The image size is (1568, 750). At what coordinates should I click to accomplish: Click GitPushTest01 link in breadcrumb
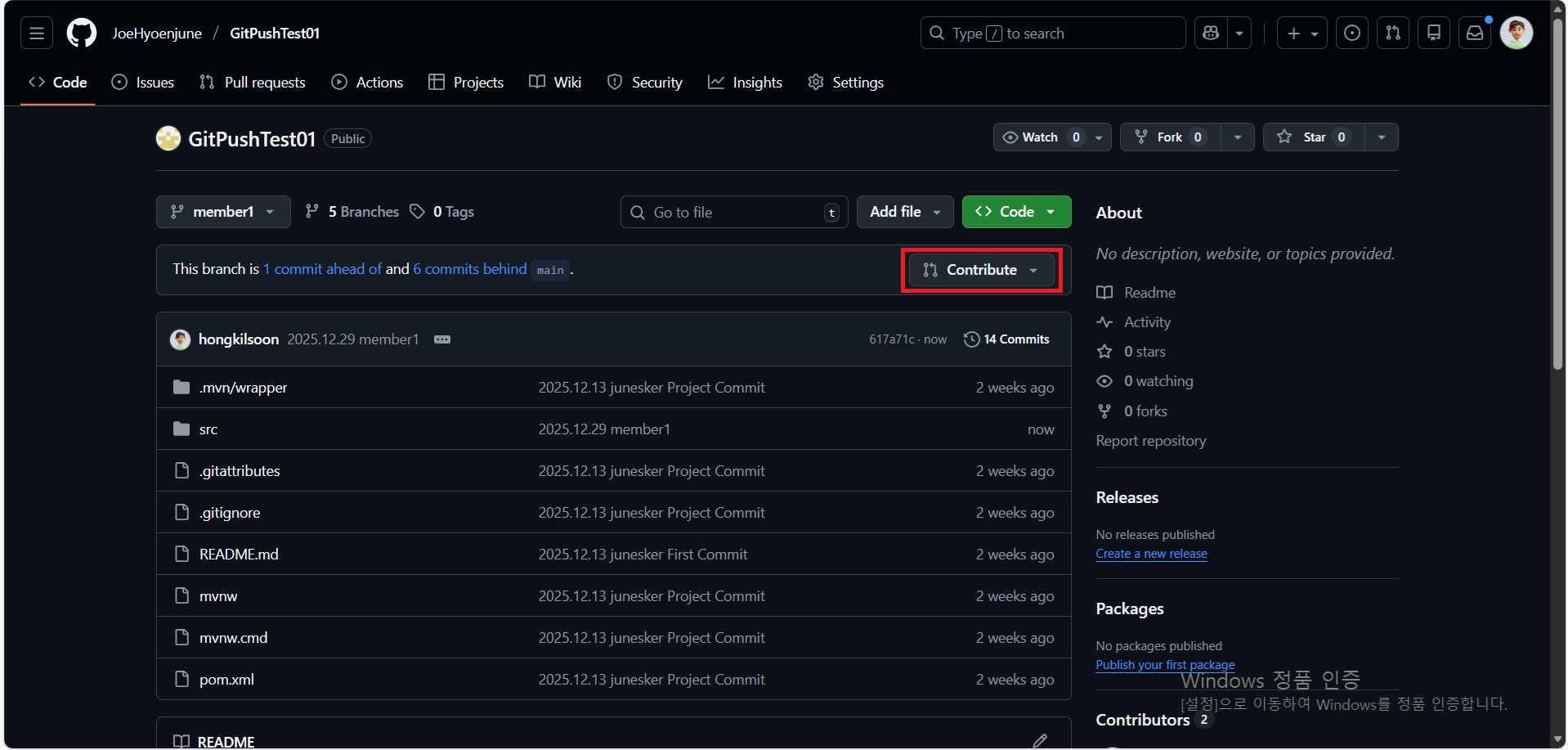275,34
